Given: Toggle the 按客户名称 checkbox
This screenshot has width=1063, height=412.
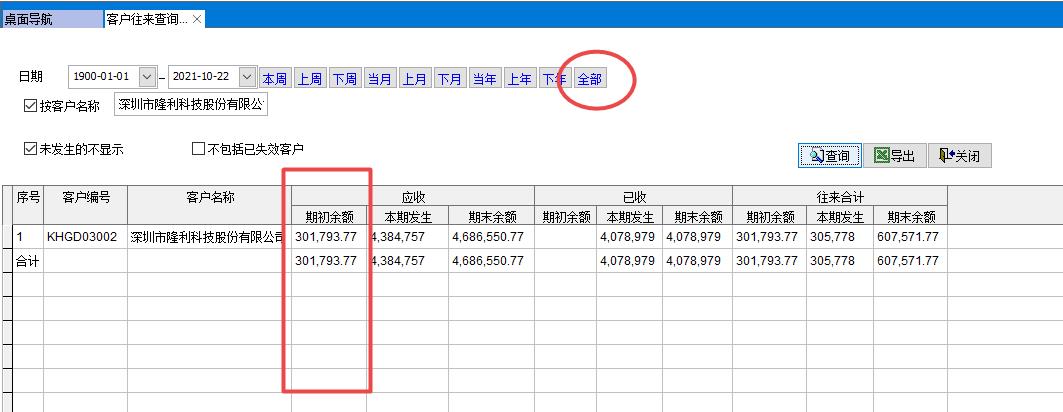Looking at the screenshot, I should coord(30,105).
